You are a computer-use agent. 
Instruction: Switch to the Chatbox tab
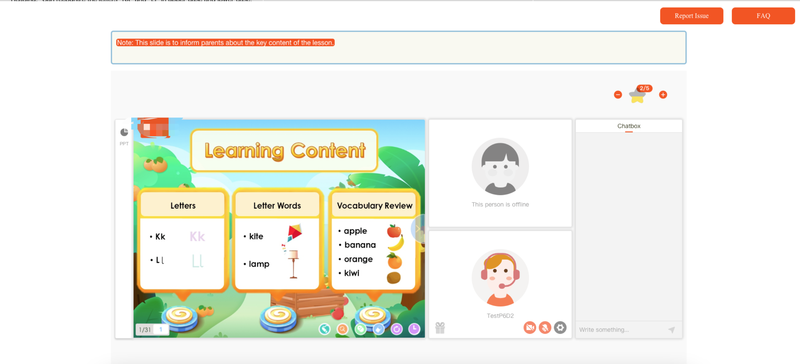click(629, 126)
